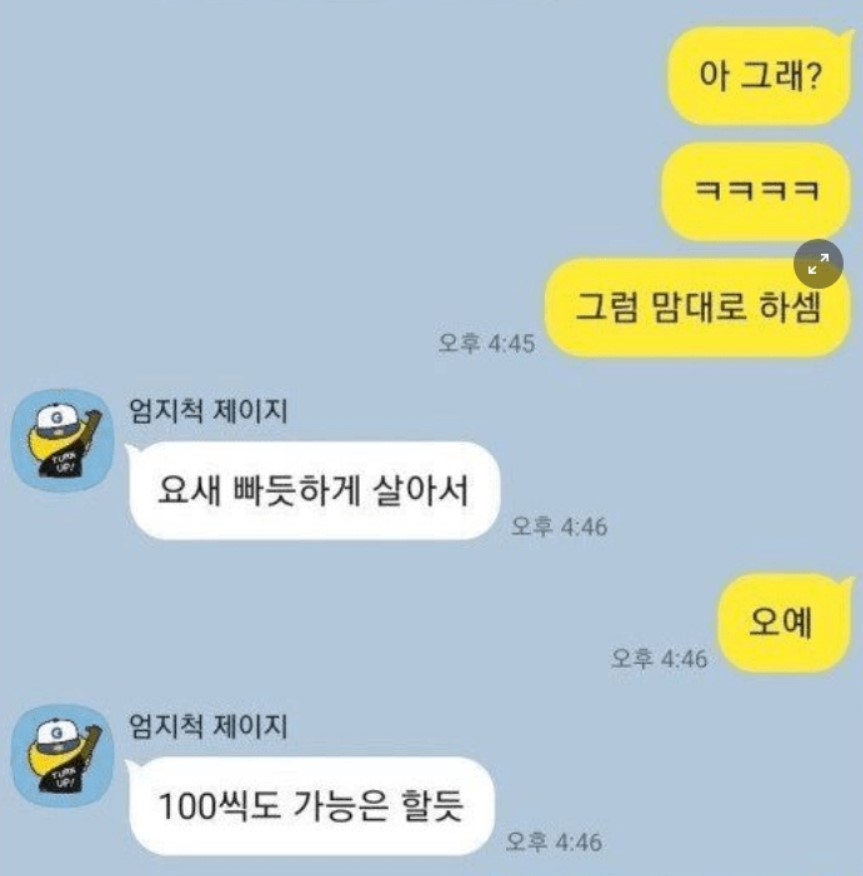Open sender name '엄지척 제이지' above '100씩도'
The height and width of the screenshot is (876, 863).
[208, 727]
